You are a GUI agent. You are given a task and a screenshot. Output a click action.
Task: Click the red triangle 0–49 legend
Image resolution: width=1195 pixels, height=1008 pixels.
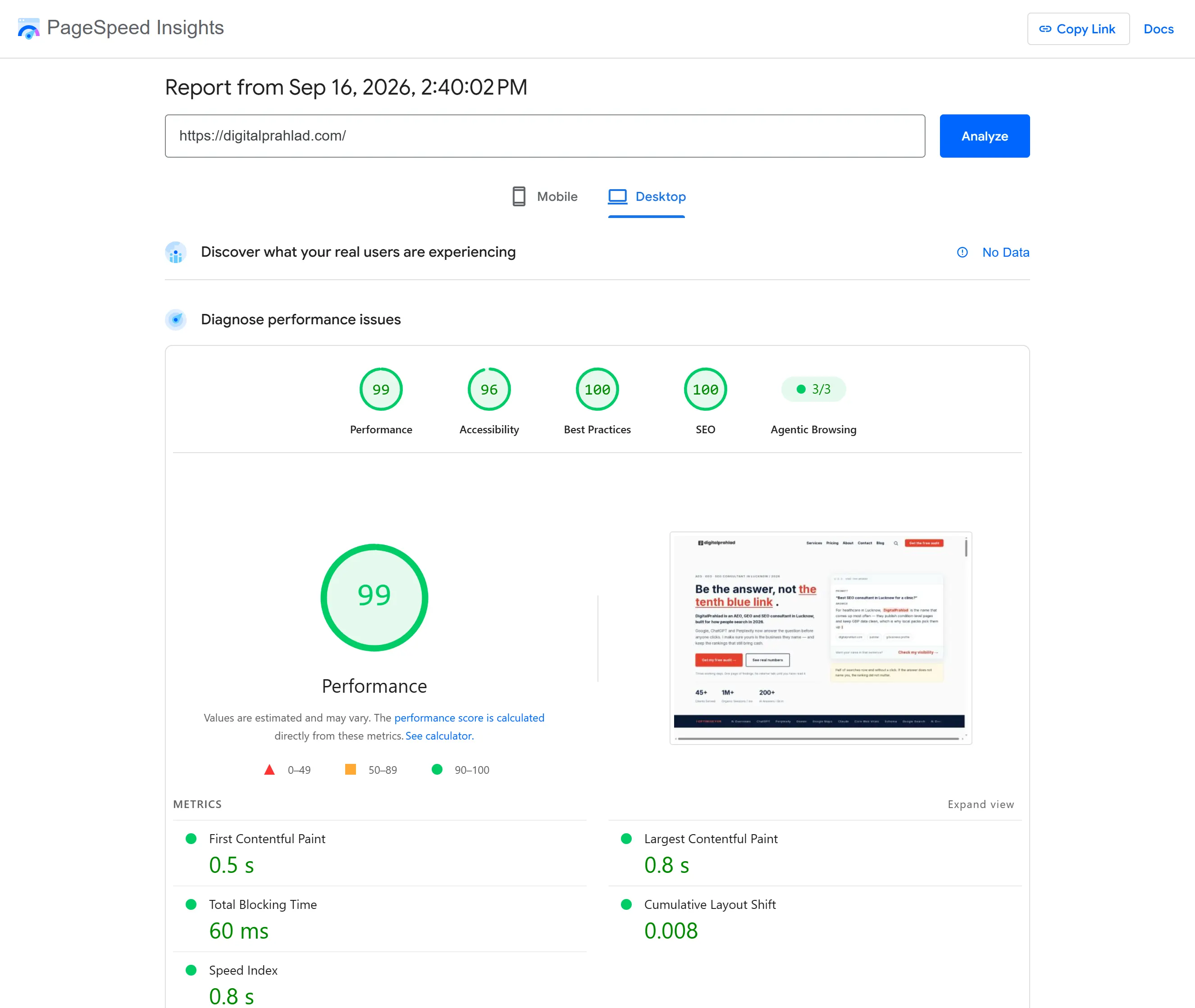click(x=287, y=770)
